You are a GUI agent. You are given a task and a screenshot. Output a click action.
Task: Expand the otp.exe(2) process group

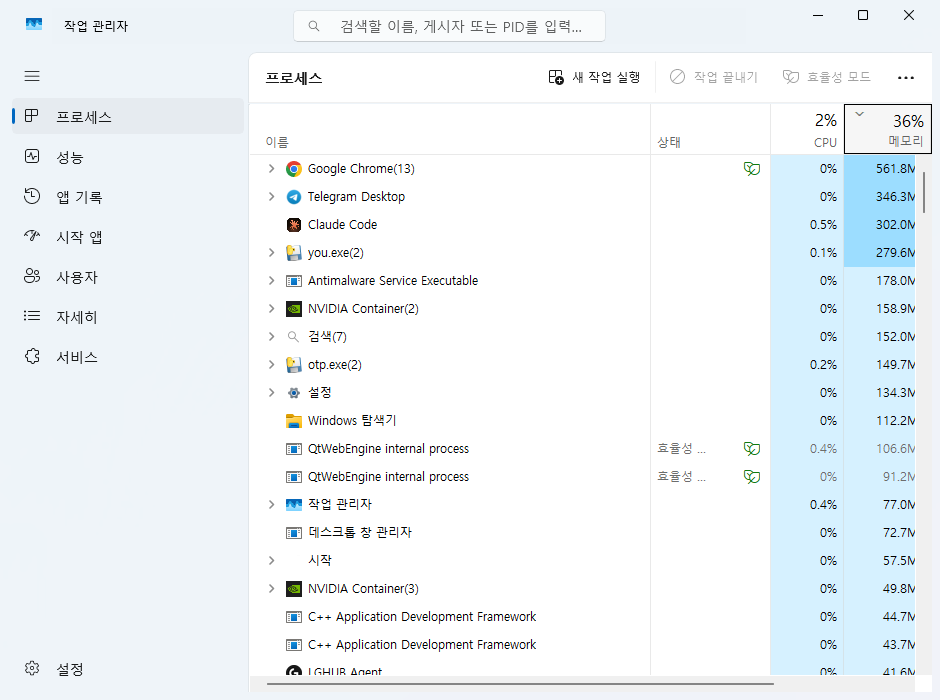pos(272,364)
